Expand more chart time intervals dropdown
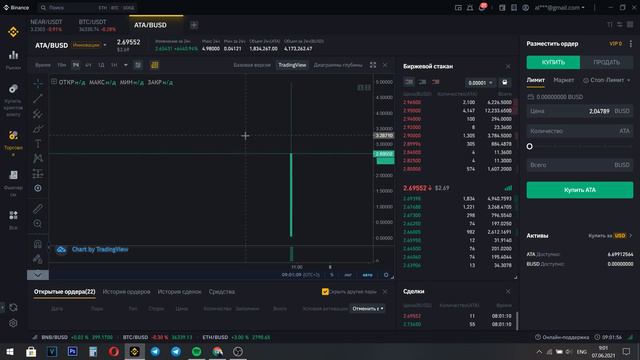Screen dimensions: 640x360 click(x=126, y=65)
